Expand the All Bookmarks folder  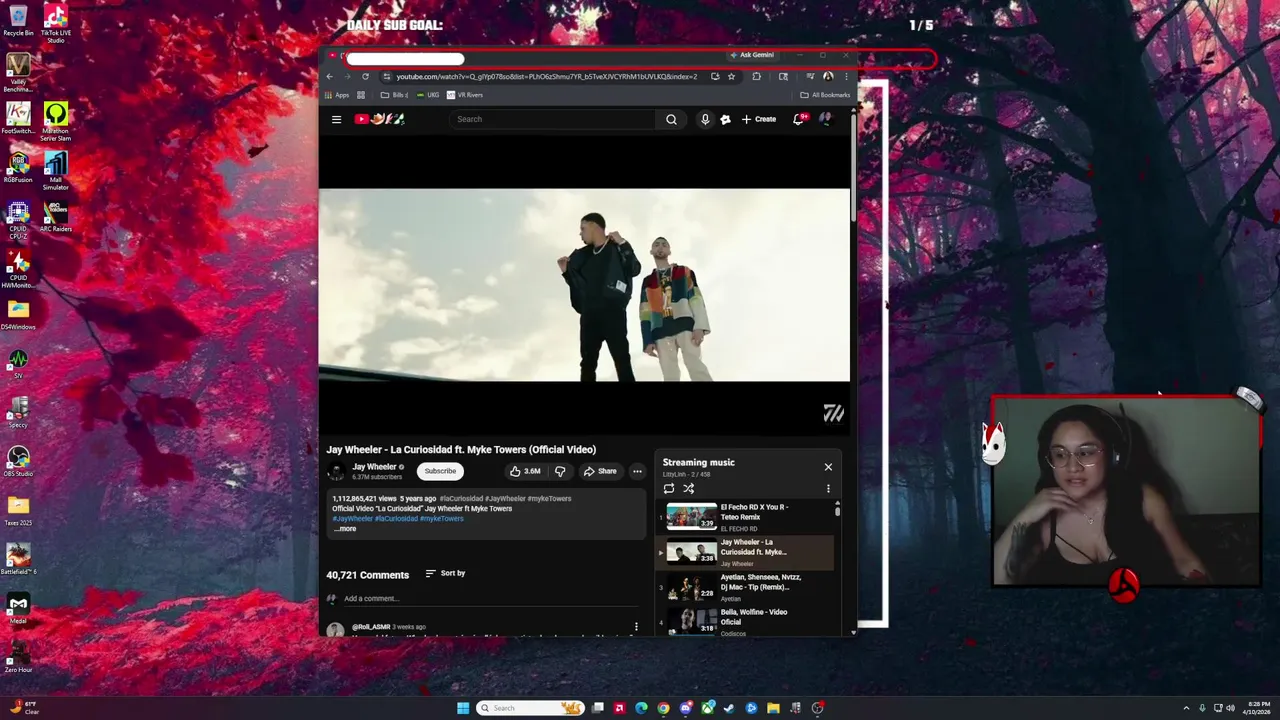[825, 95]
